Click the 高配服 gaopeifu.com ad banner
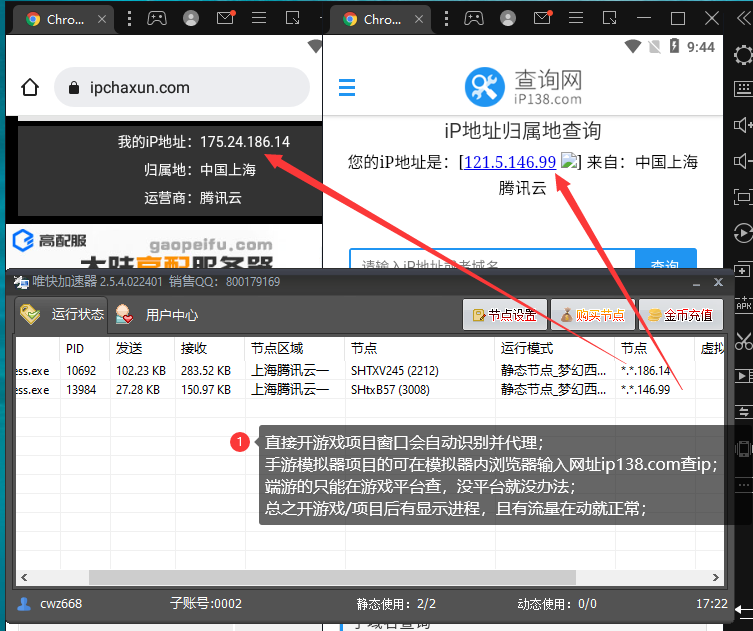Screen dimensions: 753x631 pyautogui.click(x=164, y=247)
